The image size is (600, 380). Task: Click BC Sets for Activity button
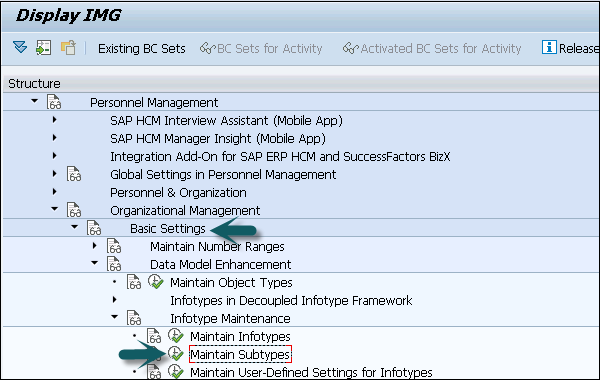pos(261,49)
